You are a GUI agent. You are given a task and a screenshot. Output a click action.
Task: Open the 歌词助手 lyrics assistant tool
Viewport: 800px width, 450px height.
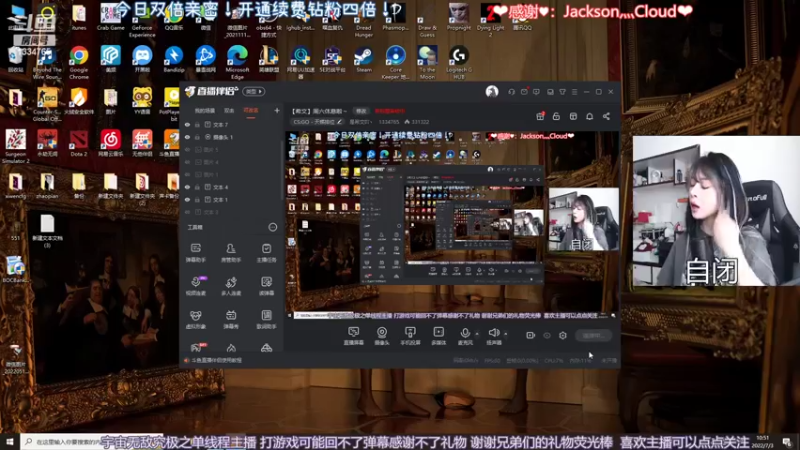click(266, 319)
